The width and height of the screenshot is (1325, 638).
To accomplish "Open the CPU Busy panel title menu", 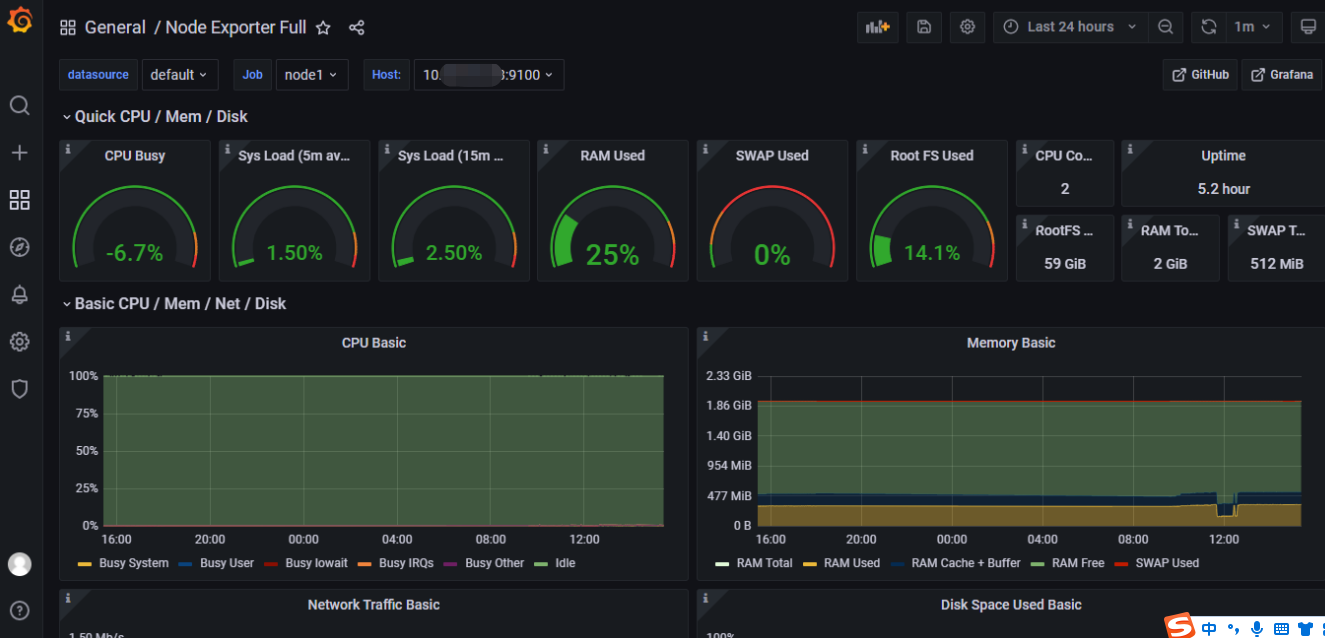I will point(135,156).
